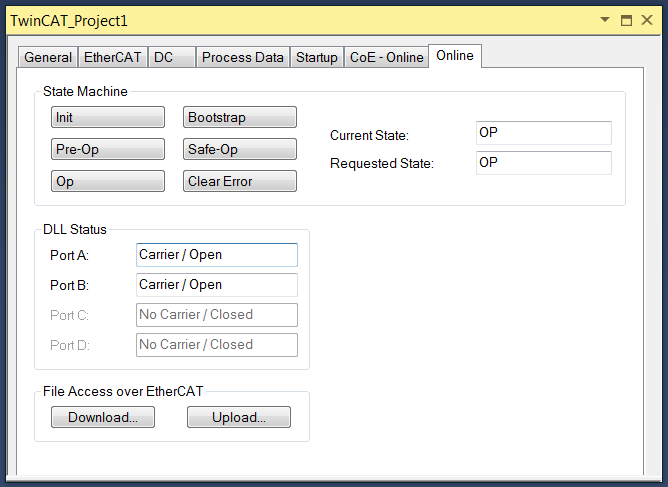
Task: Click "File Access over EtherCAT" label
Action: pos(123,392)
